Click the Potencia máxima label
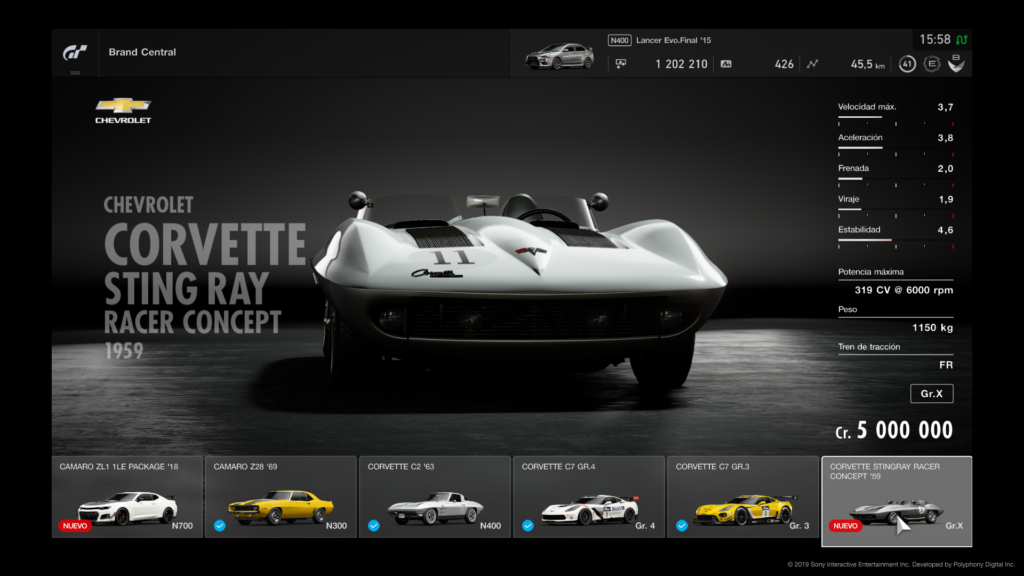Image resolution: width=1024 pixels, height=576 pixels. tap(871, 272)
